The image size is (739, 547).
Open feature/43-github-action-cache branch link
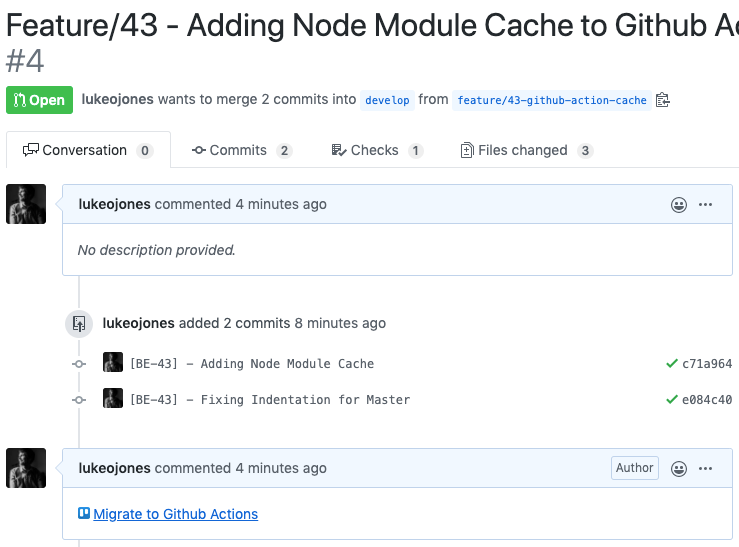[x=551, y=100]
